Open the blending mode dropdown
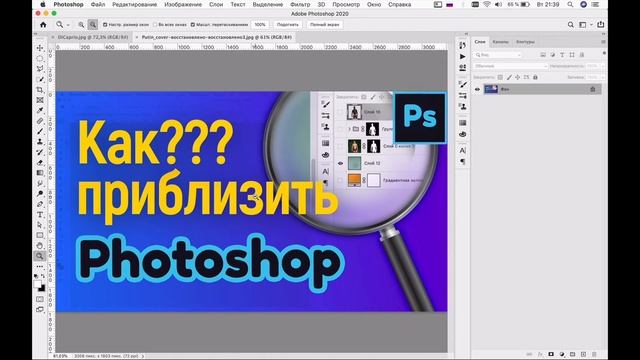Screen dimensions: 640x360 tap(510, 66)
